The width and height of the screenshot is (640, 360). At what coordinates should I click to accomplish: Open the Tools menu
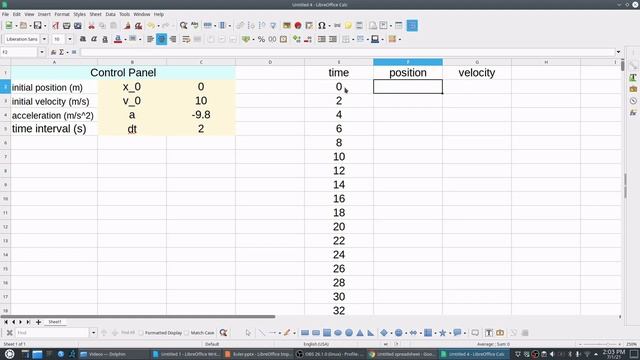(124, 14)
